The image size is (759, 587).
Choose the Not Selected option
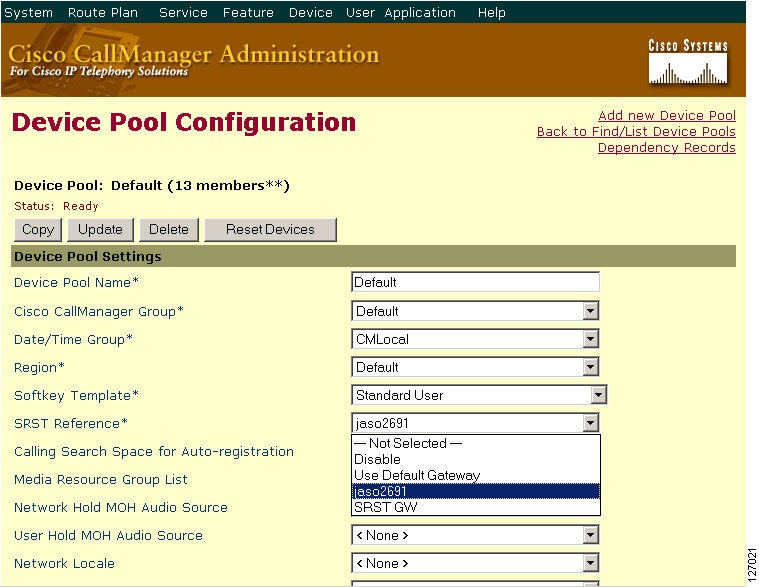(x=476, y=443)
